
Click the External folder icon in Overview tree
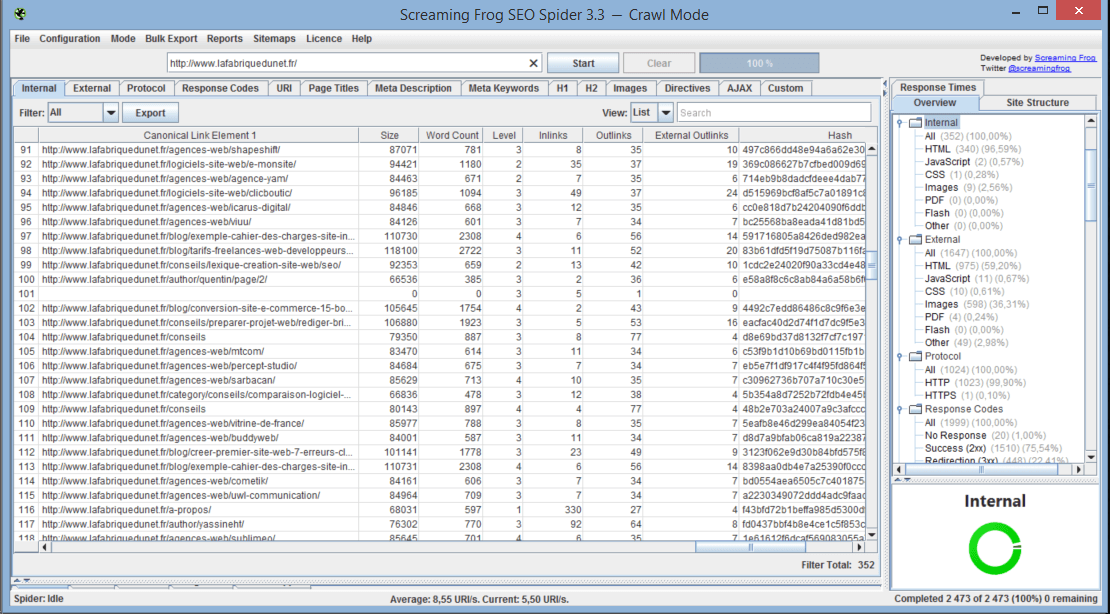point(915,240)
